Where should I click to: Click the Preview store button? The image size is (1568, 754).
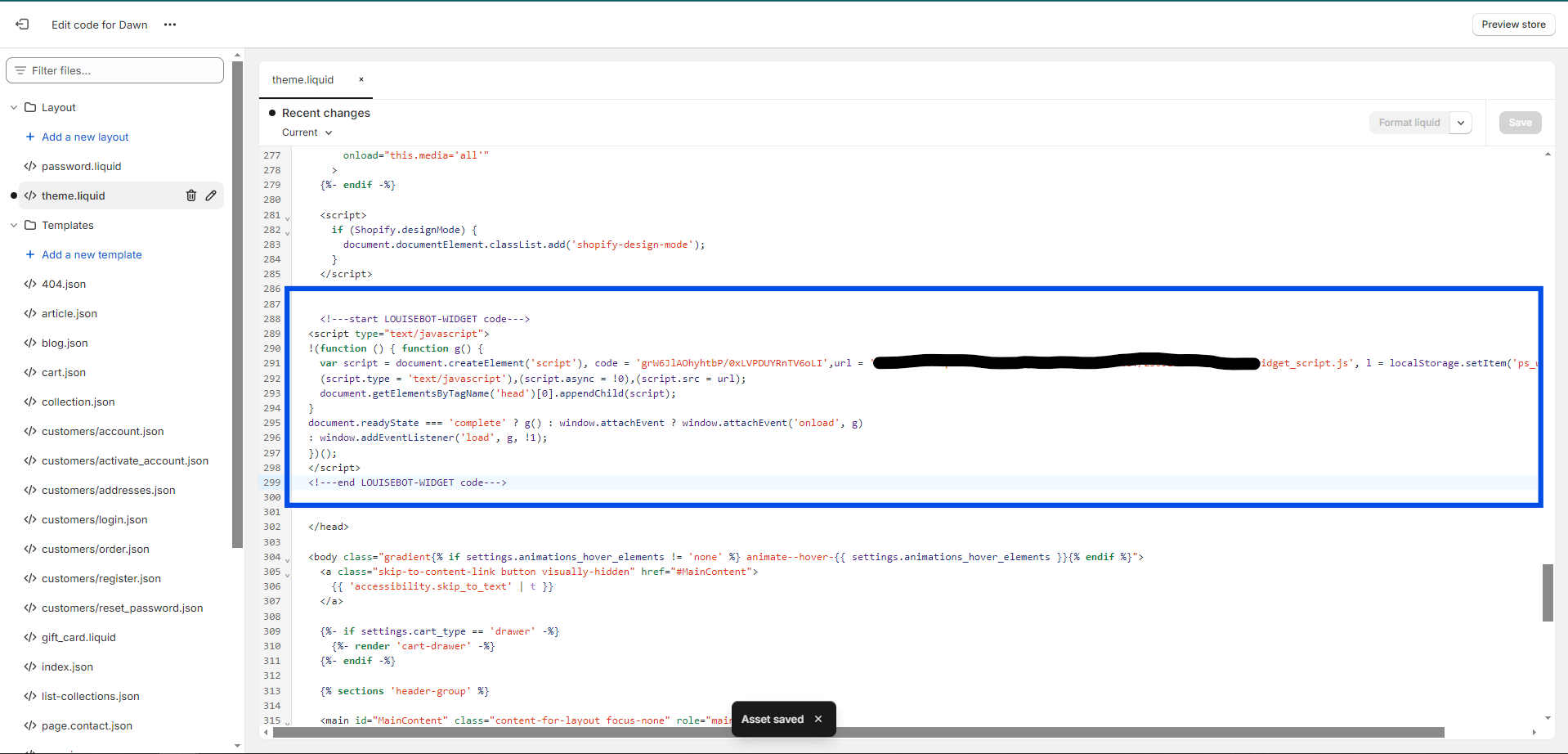tap(1513, 25)
